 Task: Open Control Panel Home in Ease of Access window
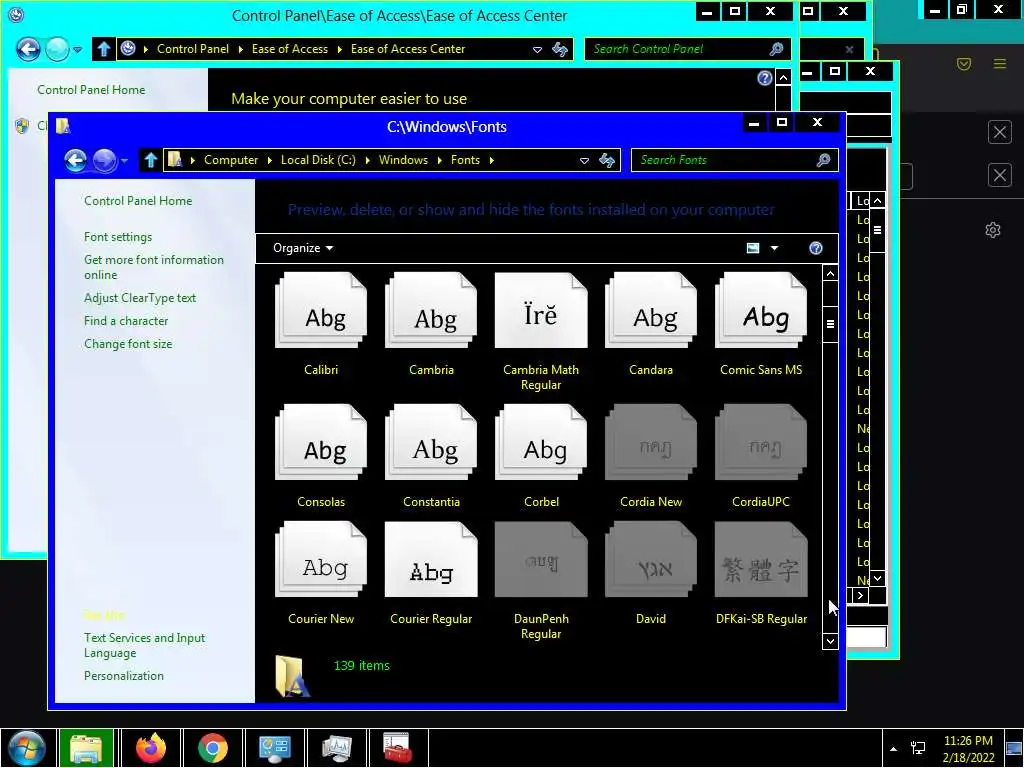(x=91, y=90)
